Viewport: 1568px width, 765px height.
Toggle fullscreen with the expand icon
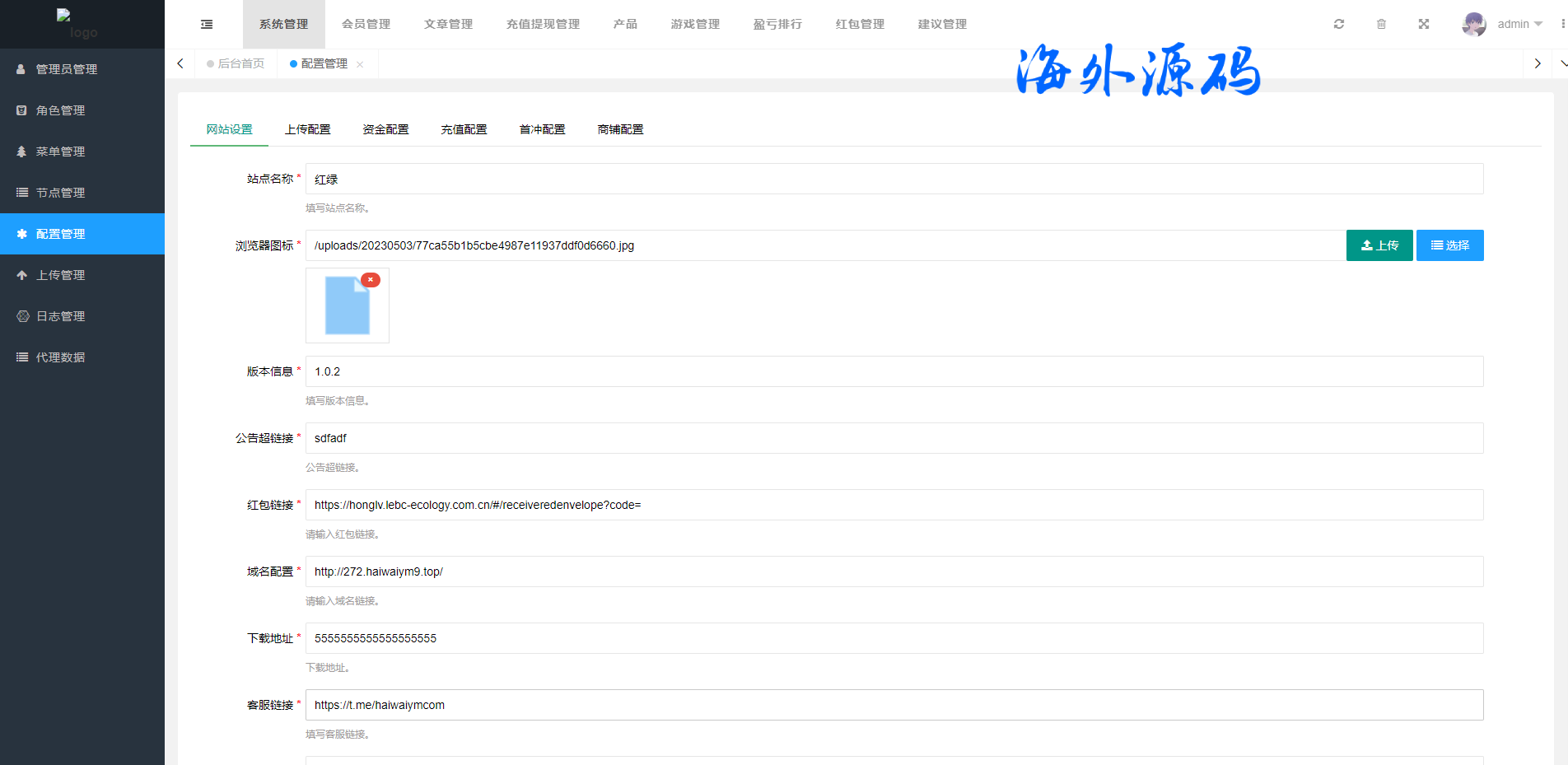pyautogui.click(x=1424, y=25)
